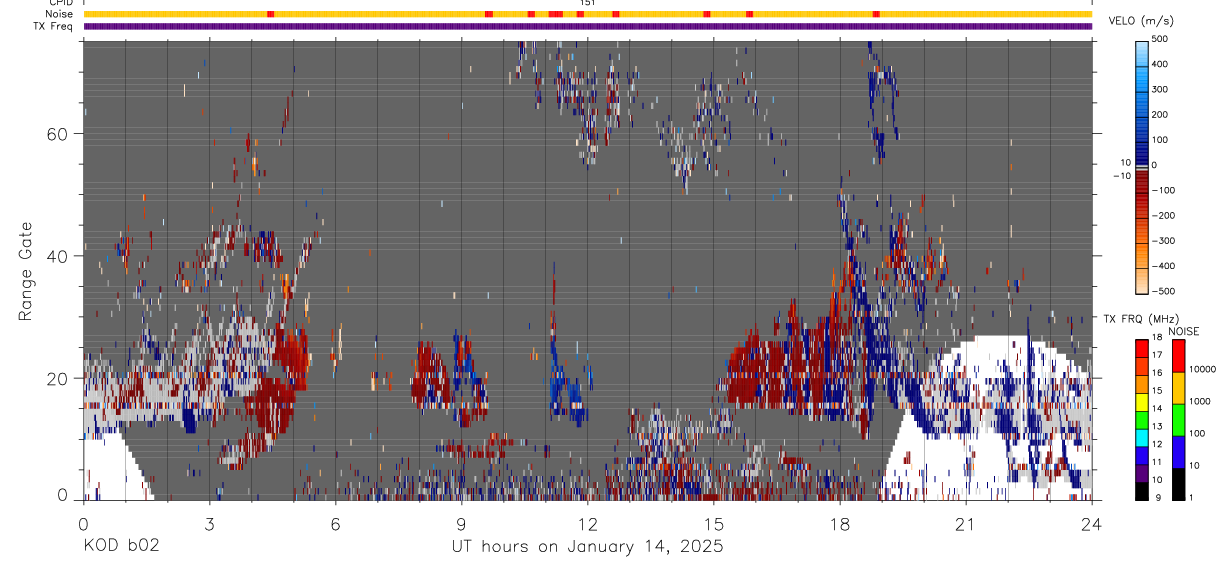Click the 3 tick label on the UT hours axis
The width and height of the screenshot is (1228, 567).
pyautogui.click(x=209, y=523)
